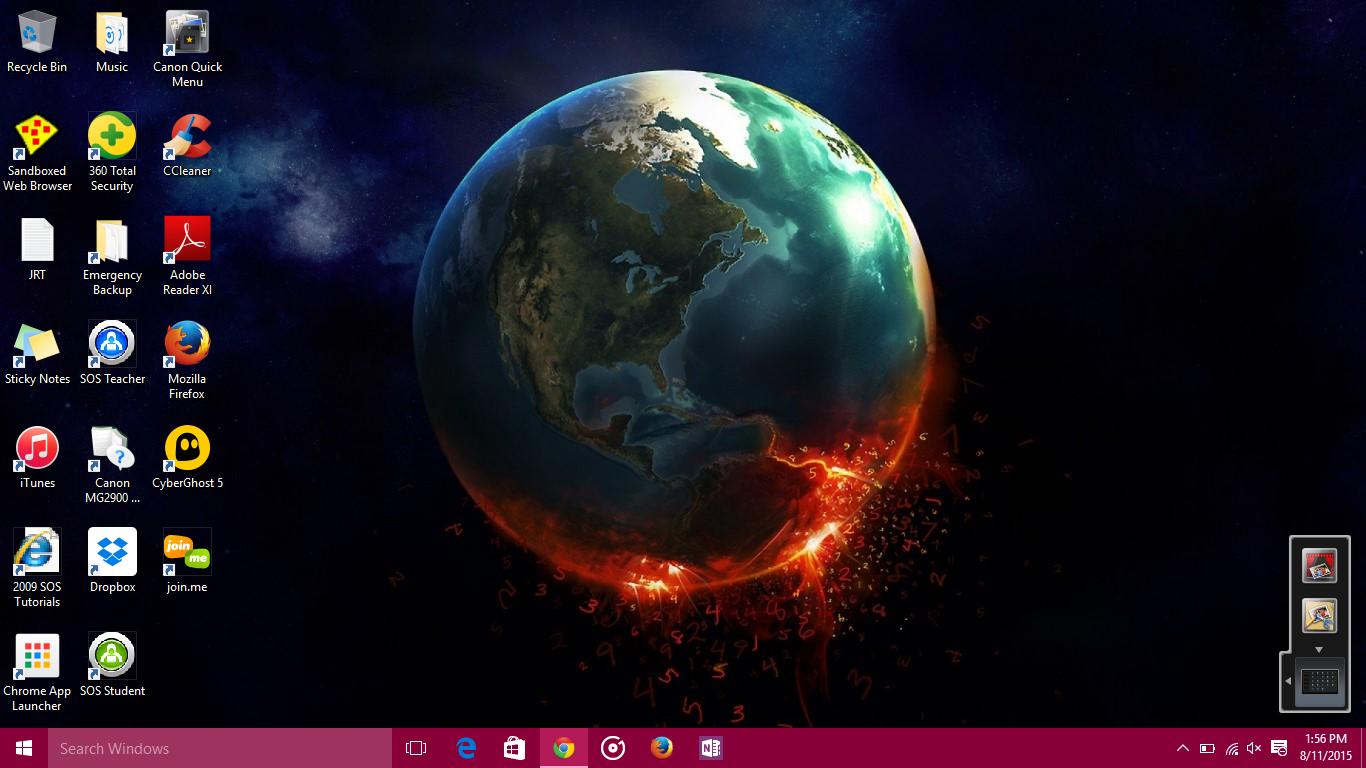
Task: Launch Microsoft Edge from the taskbar
Action: [466, 748]
